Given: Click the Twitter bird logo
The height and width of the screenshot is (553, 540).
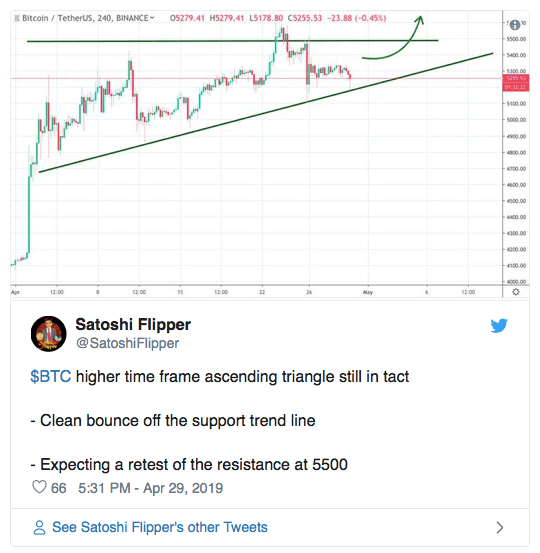Looking at the screenshot, I should 499,325.
